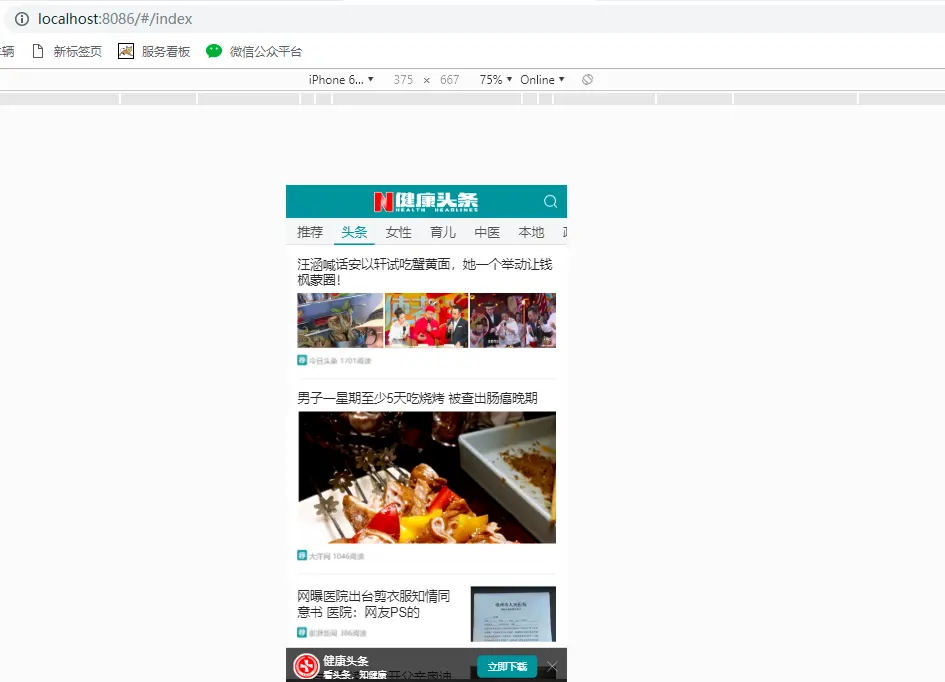Close the bottom download banner
This screenshot has height=682, width=945.
[x=552, y=666]
